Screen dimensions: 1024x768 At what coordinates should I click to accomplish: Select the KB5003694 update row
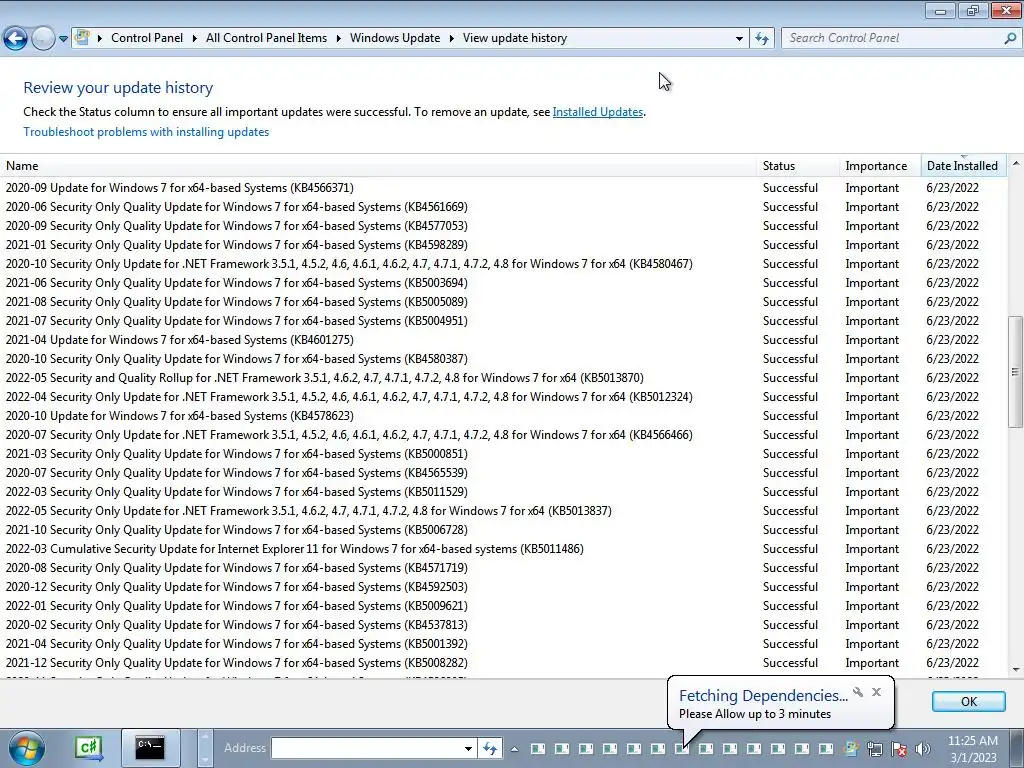tap(503, 282)
